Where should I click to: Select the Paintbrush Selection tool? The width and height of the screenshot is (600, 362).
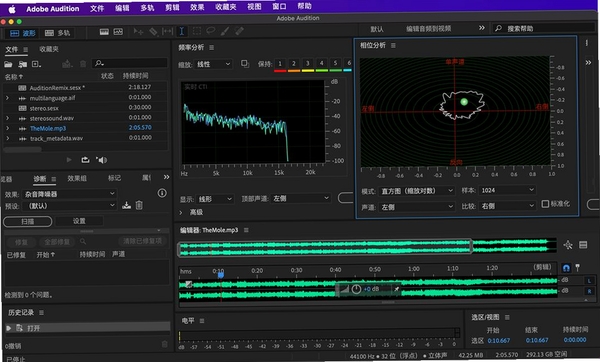coord(225,31)
